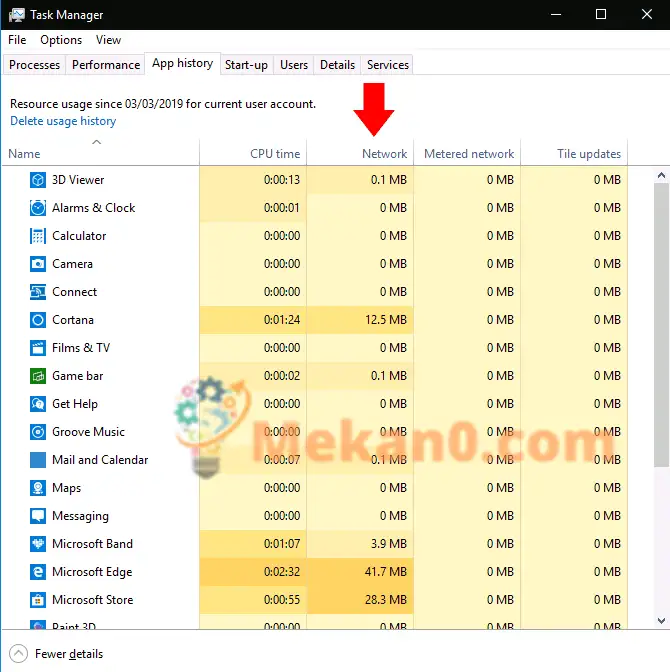The width and height of the screenshot is (670, 672).
Task: Click the Cortana app icon
Action: (x=38, y=320)
